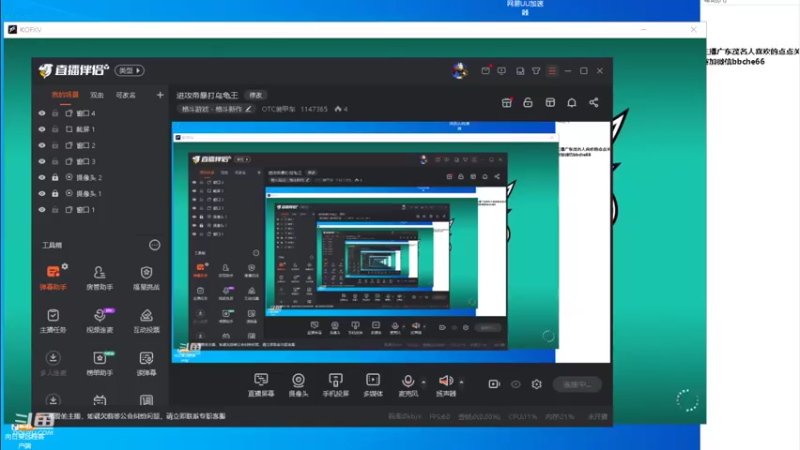
Task: Hide the 窗口 2 source
Action: click(42, 145)
